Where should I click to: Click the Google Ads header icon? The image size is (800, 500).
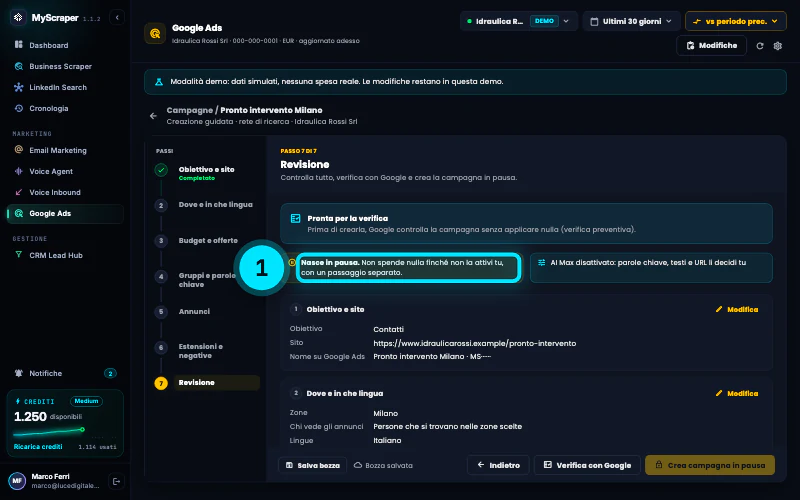(x=155, y=34)
